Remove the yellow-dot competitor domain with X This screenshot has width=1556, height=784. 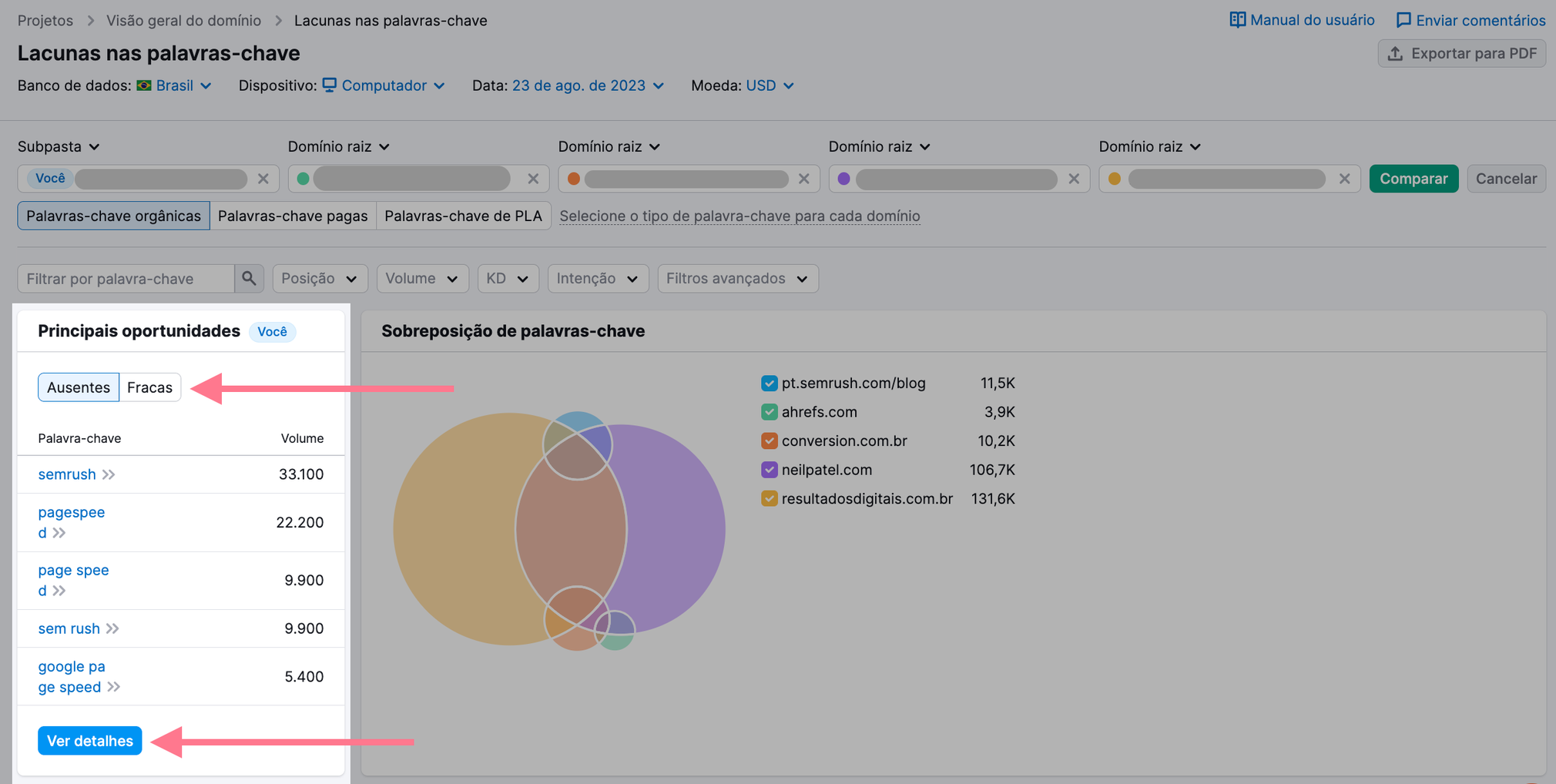click(1345, 179)
